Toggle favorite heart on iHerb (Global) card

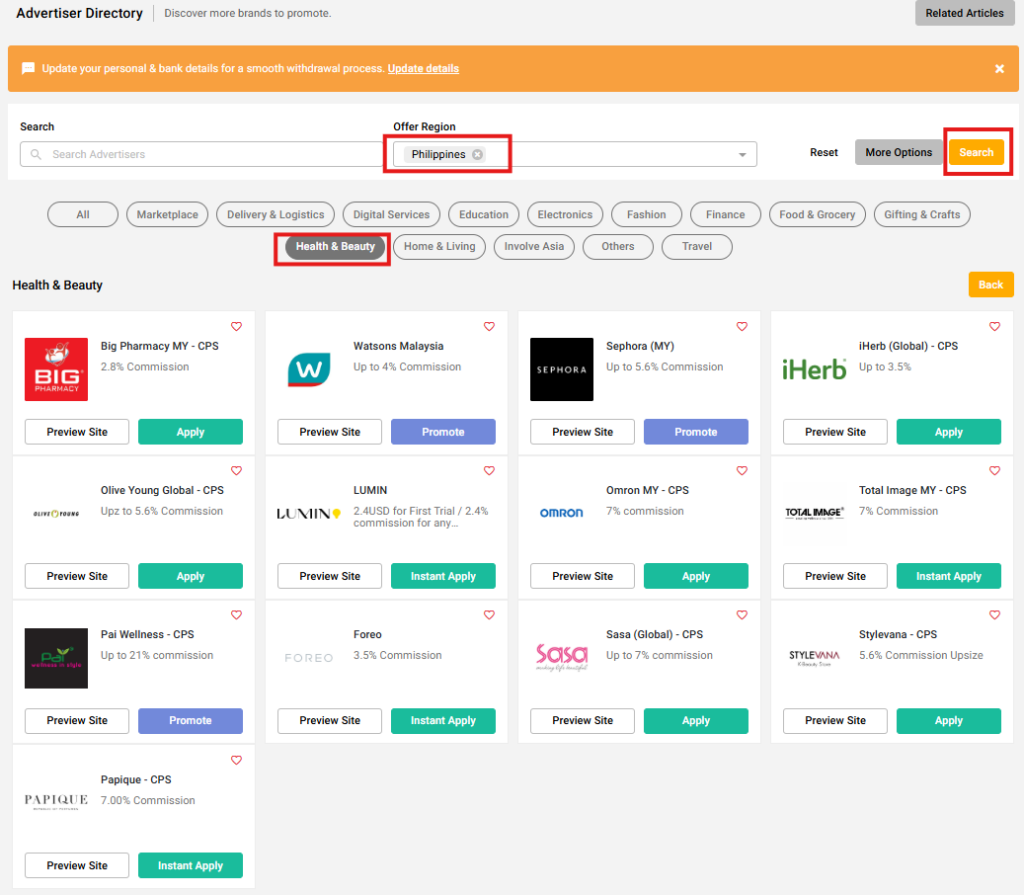point(995,327)
